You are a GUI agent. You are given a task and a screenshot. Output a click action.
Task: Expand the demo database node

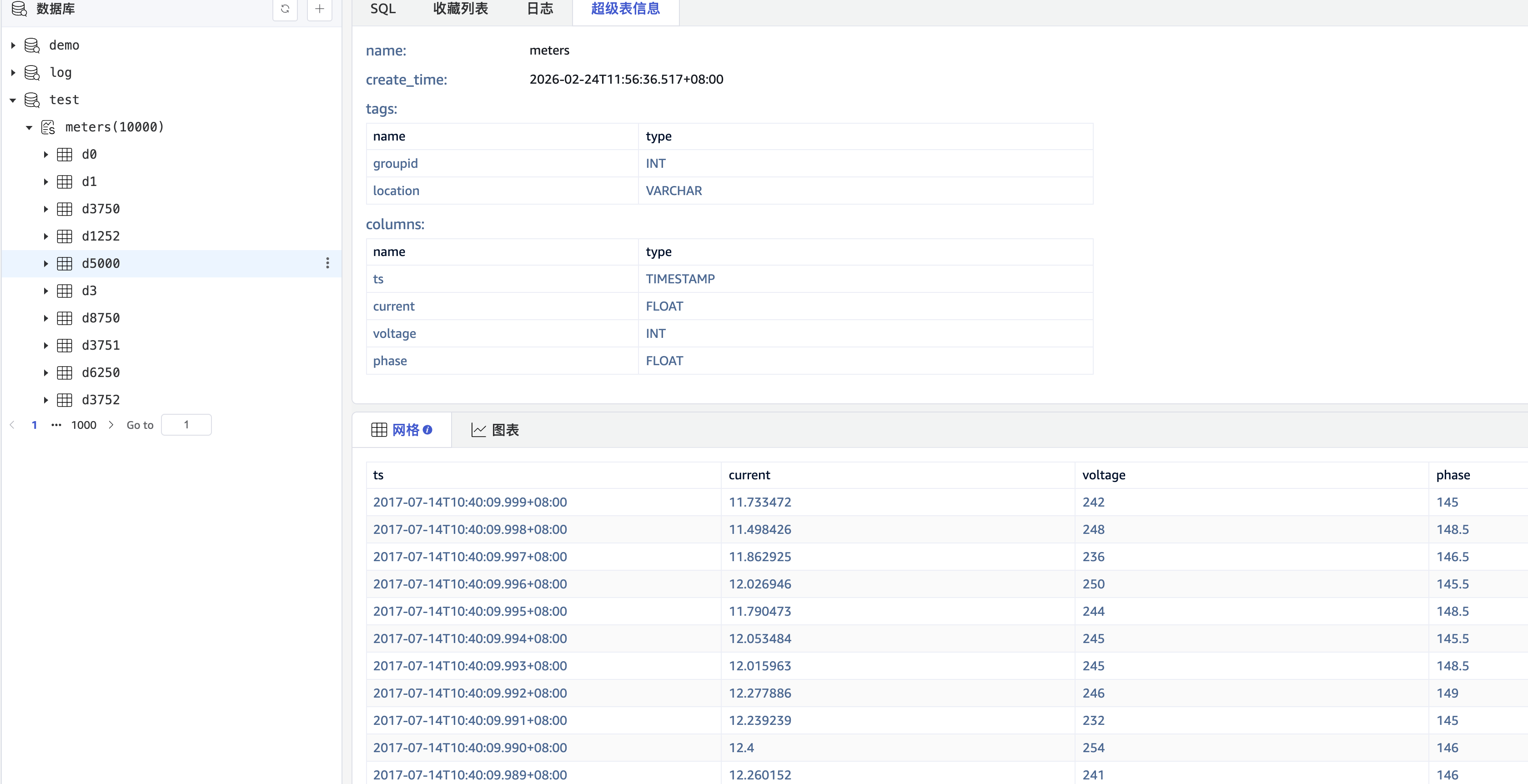(x=13, y=45)
